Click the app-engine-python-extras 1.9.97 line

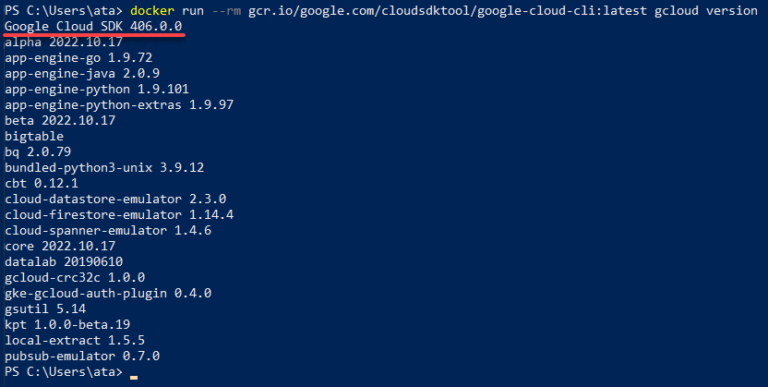pyautogui.click(x=119, y=105)
